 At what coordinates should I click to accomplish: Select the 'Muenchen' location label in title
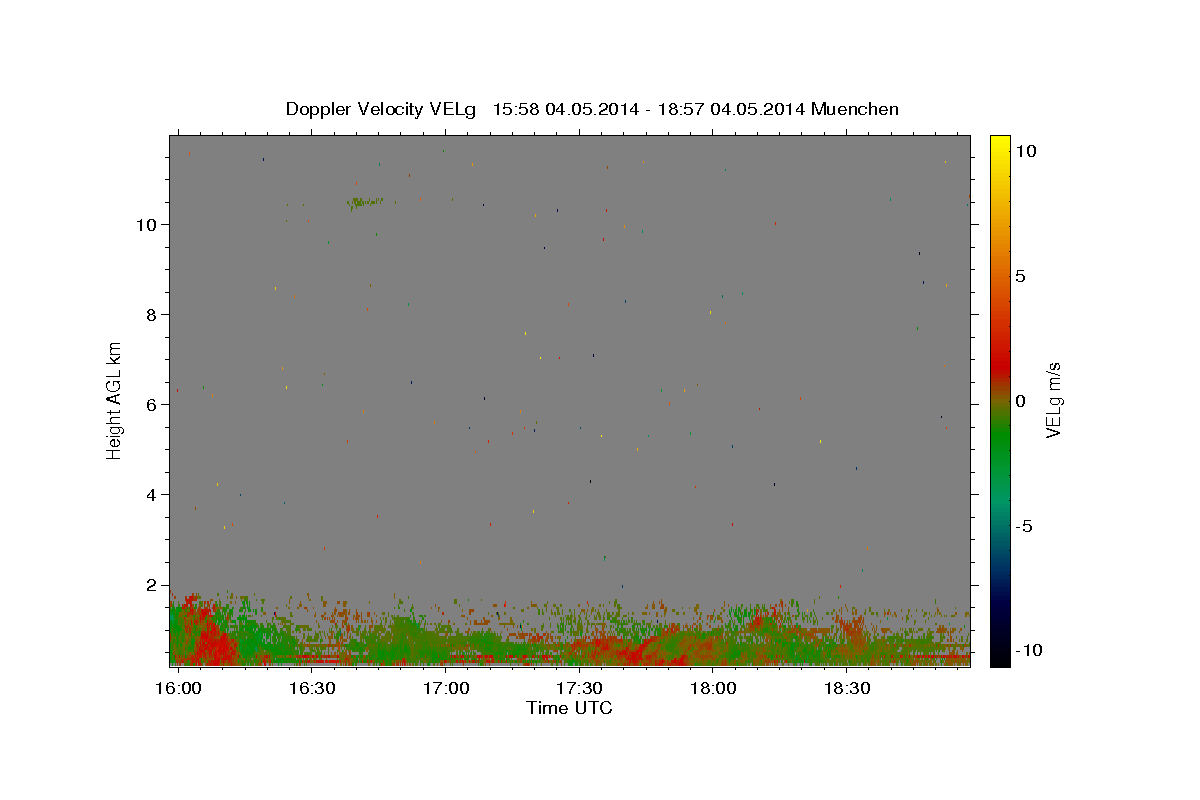855,109
